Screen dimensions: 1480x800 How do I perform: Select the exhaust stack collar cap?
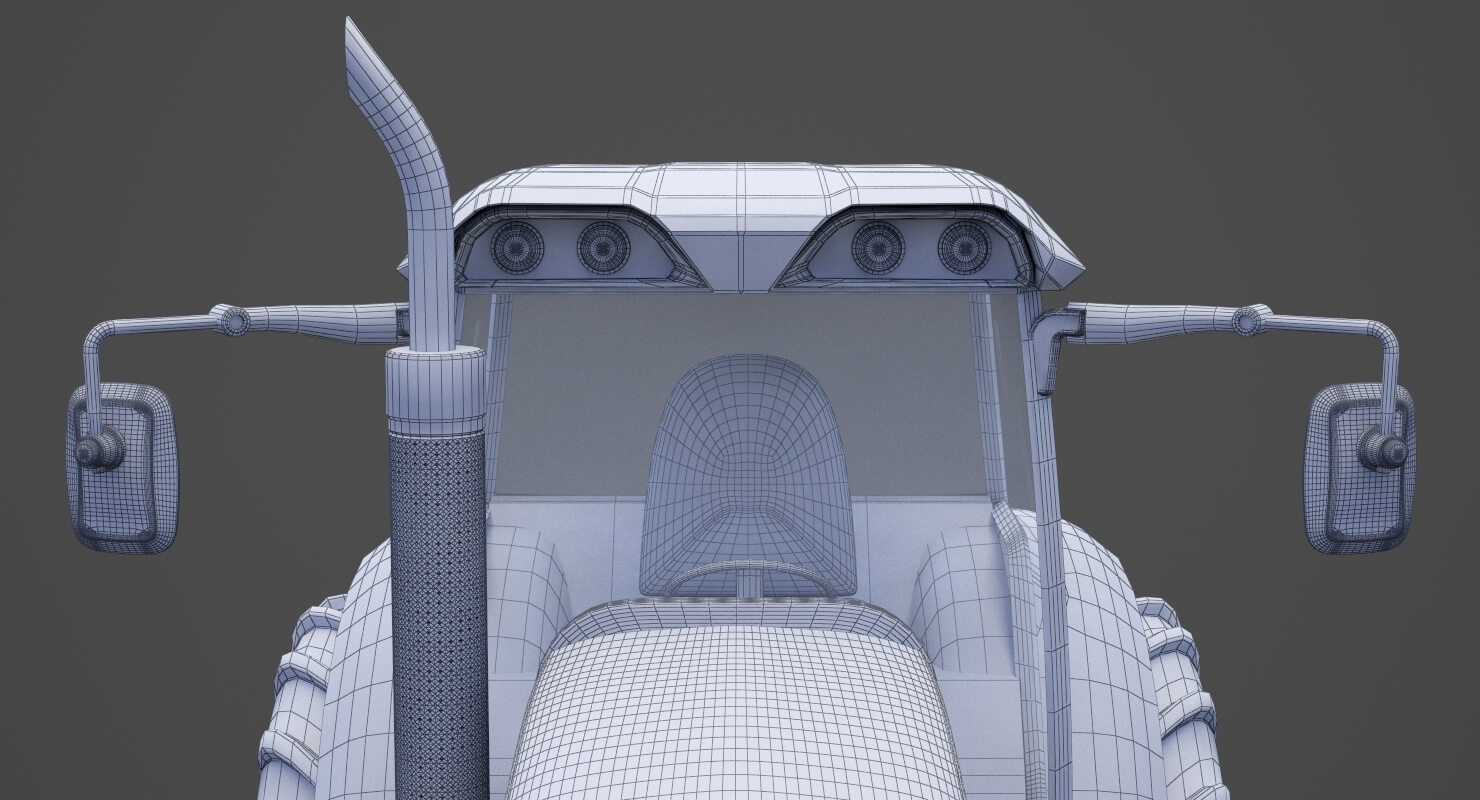point(435,388)
